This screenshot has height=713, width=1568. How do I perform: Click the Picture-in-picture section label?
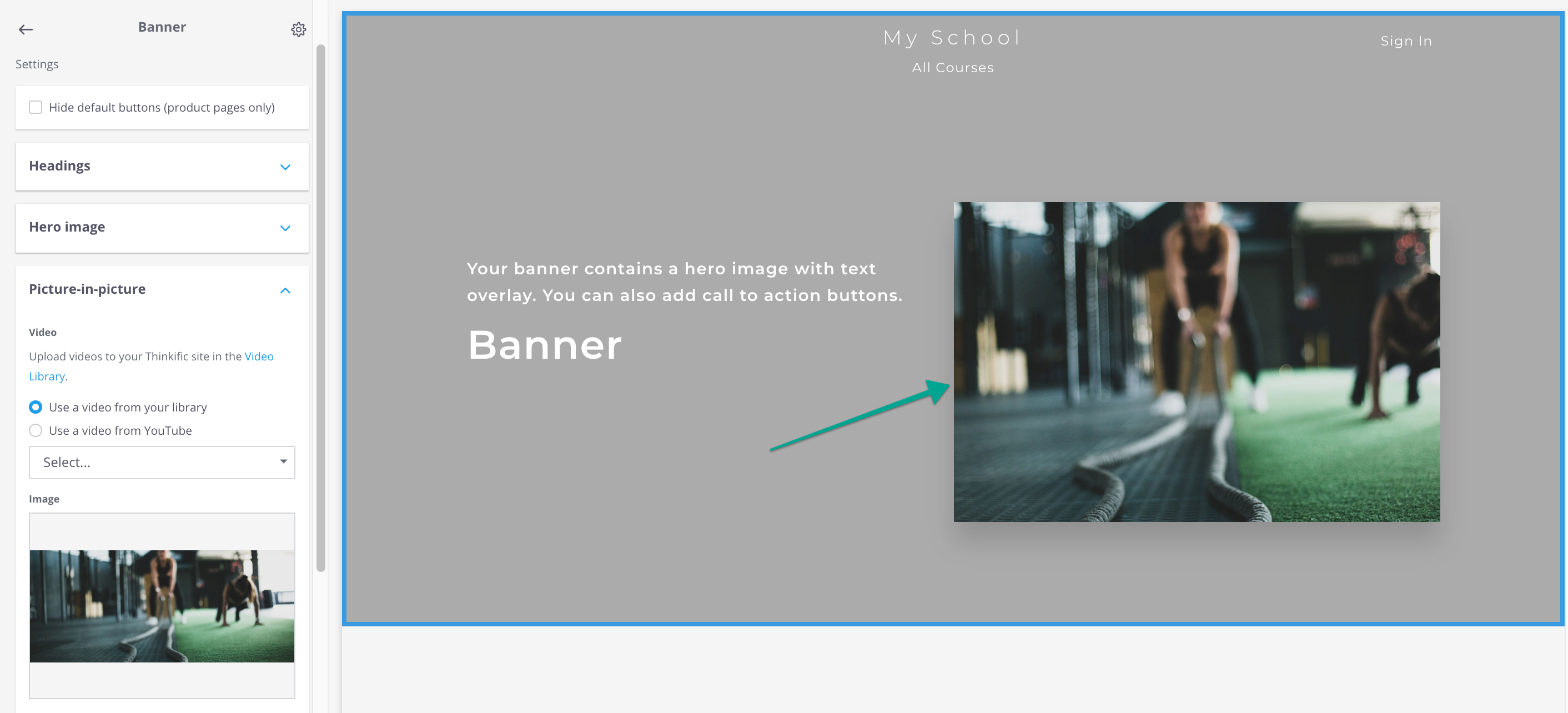pyautogui.click(x=87, y=289)
